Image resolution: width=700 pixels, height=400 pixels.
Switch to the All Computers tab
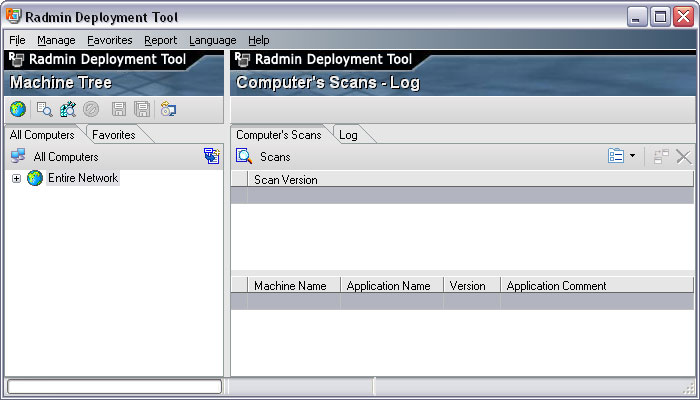point(42,135)
